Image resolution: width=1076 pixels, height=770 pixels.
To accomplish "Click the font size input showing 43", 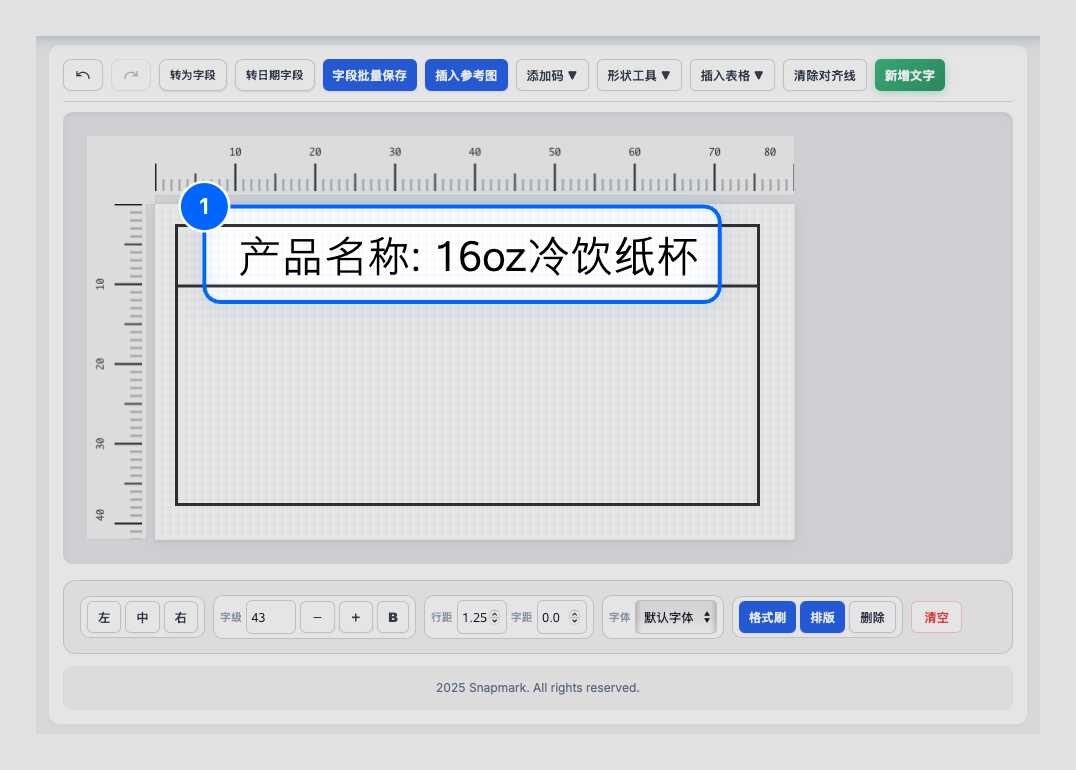I will click(268, 617).
